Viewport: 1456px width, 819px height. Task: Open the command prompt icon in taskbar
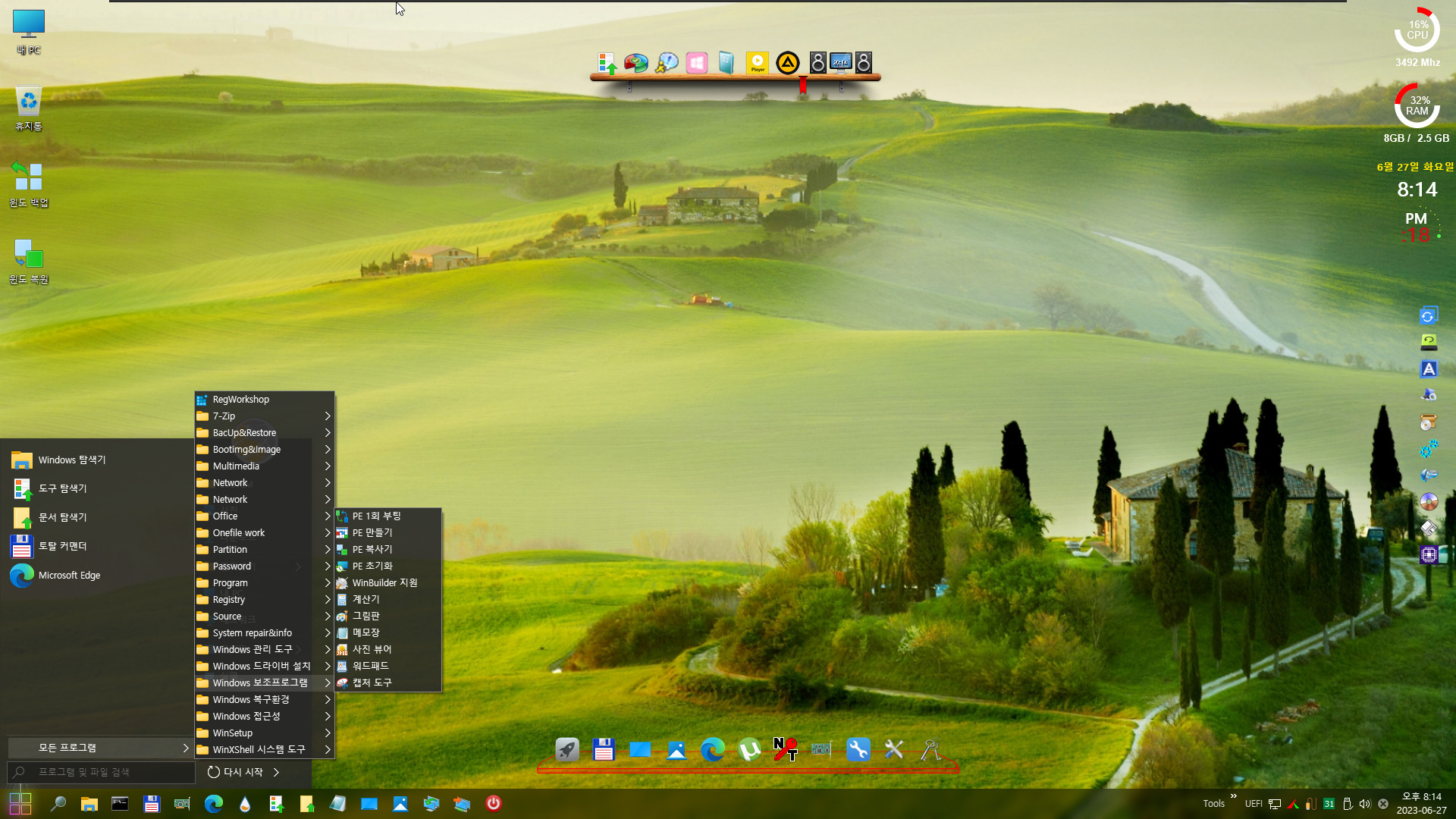click(120, 804)
